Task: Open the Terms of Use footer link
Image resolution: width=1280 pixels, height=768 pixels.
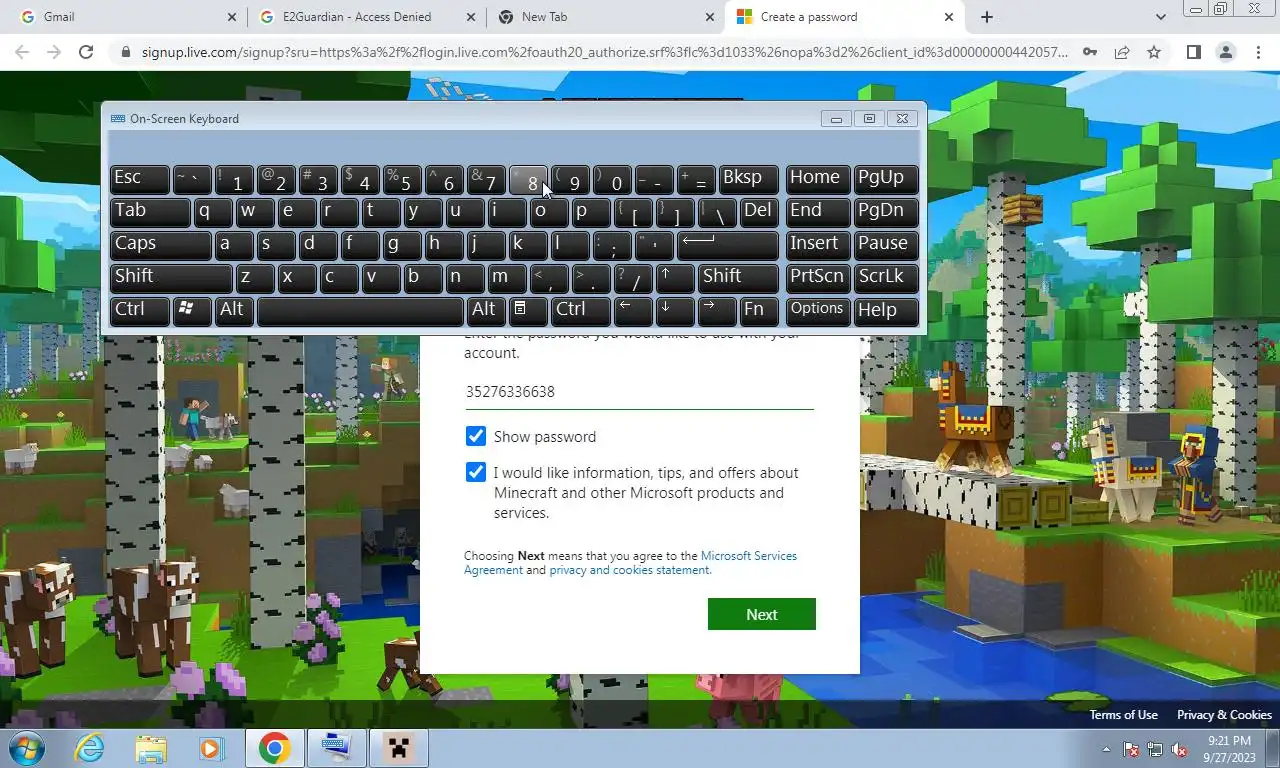Action: point(1124,715)
